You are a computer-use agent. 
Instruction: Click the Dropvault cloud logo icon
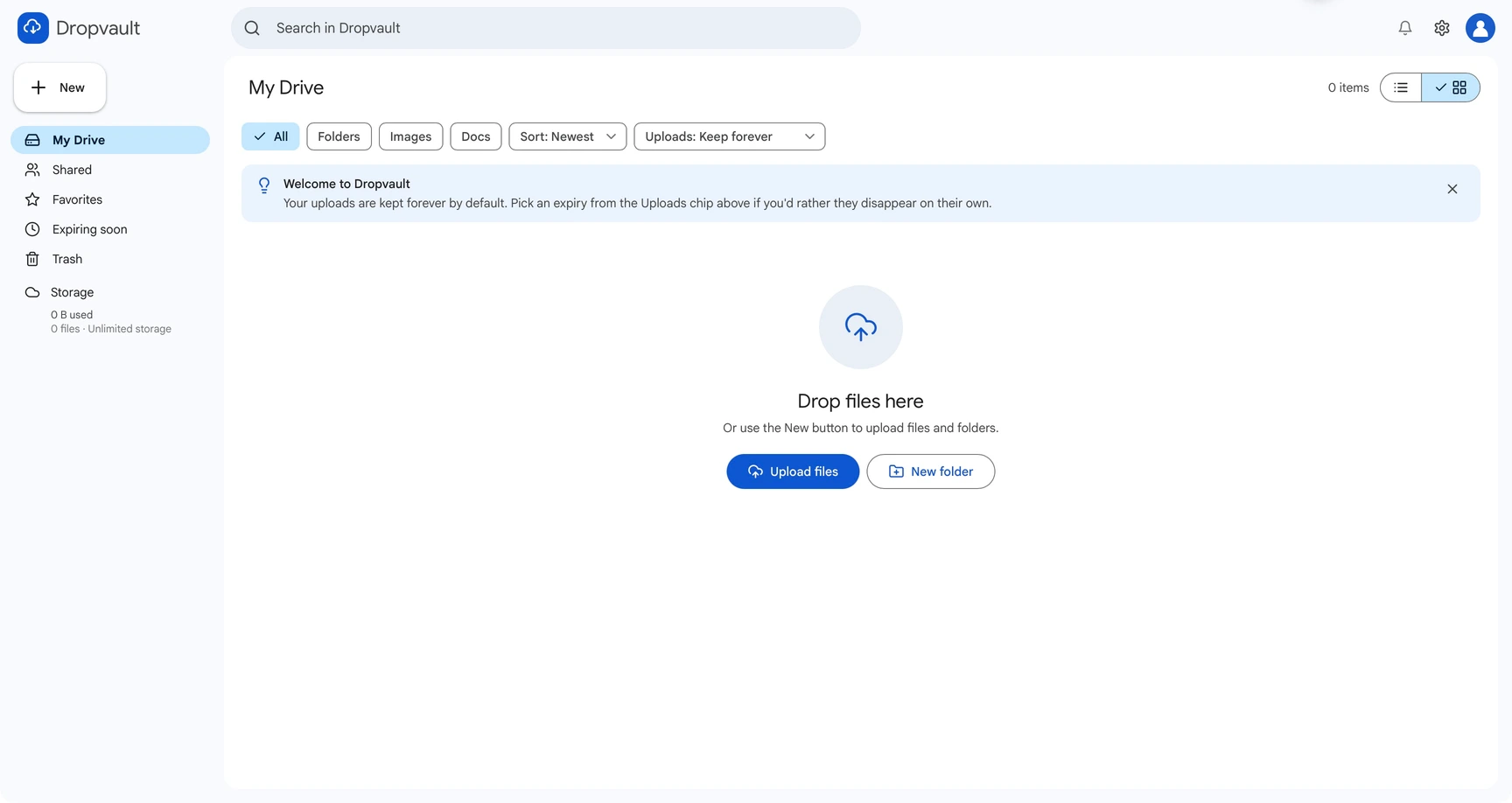[33, 28]
